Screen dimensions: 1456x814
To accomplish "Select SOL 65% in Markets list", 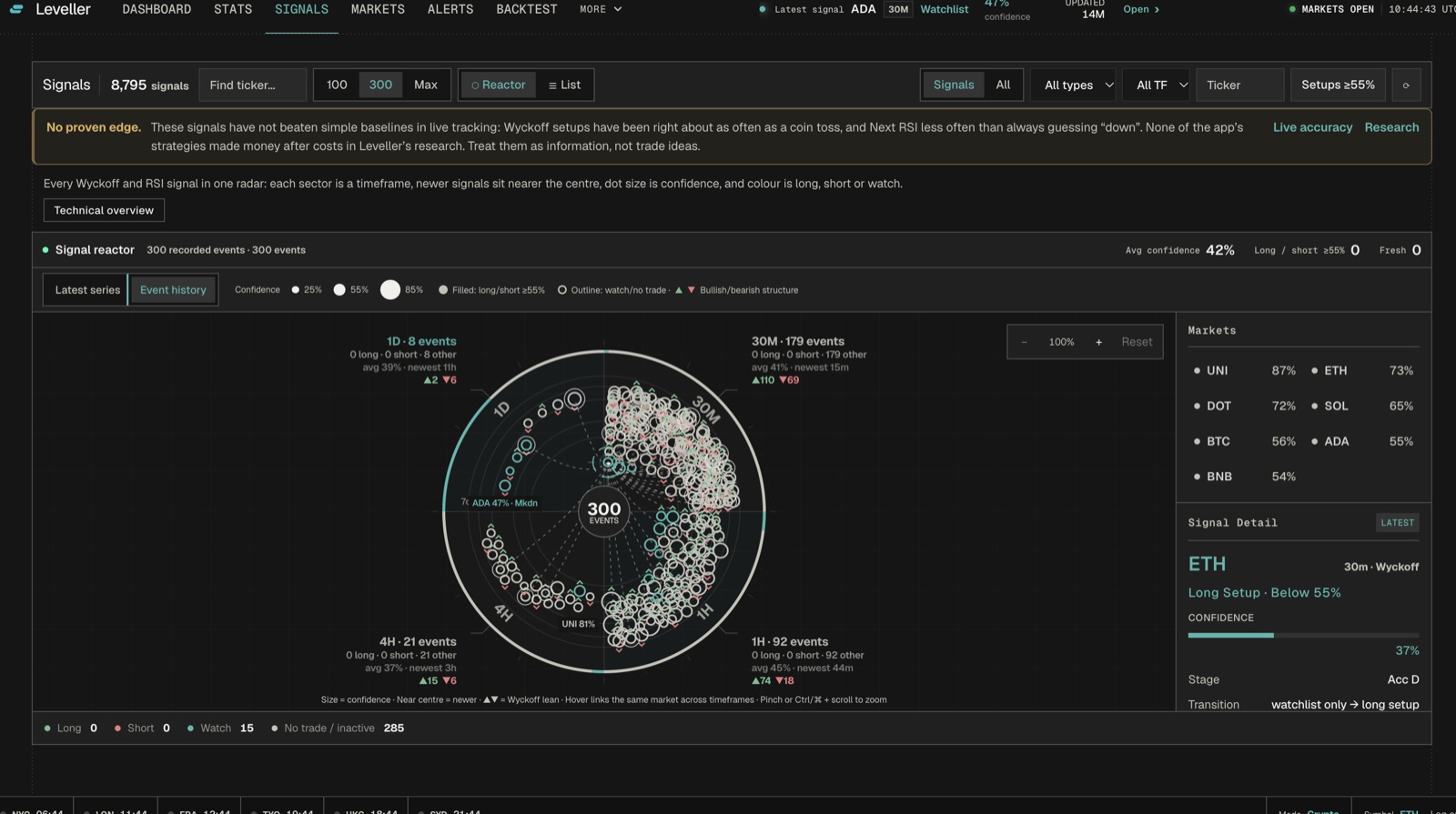I will click(x=1362, y=406).
